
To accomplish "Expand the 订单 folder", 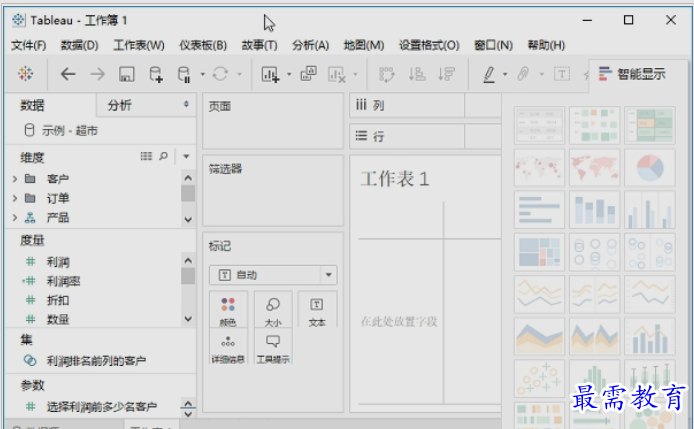I will pos(15,198).
